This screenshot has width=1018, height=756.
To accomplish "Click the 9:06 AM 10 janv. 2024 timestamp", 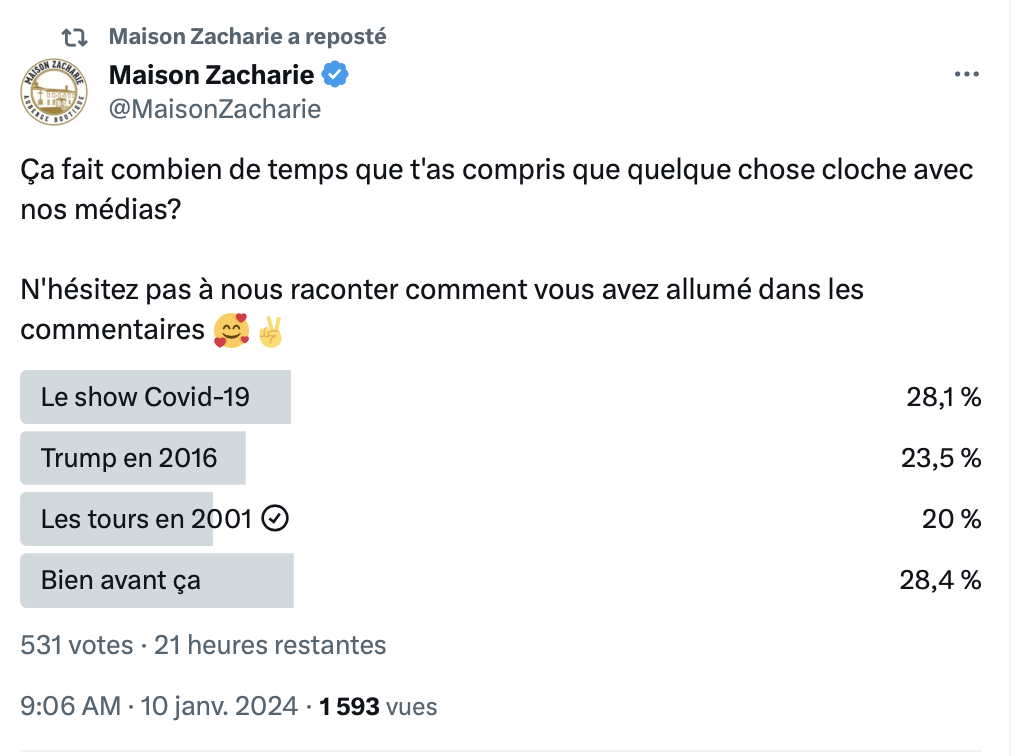I will (x=159, y=706).
